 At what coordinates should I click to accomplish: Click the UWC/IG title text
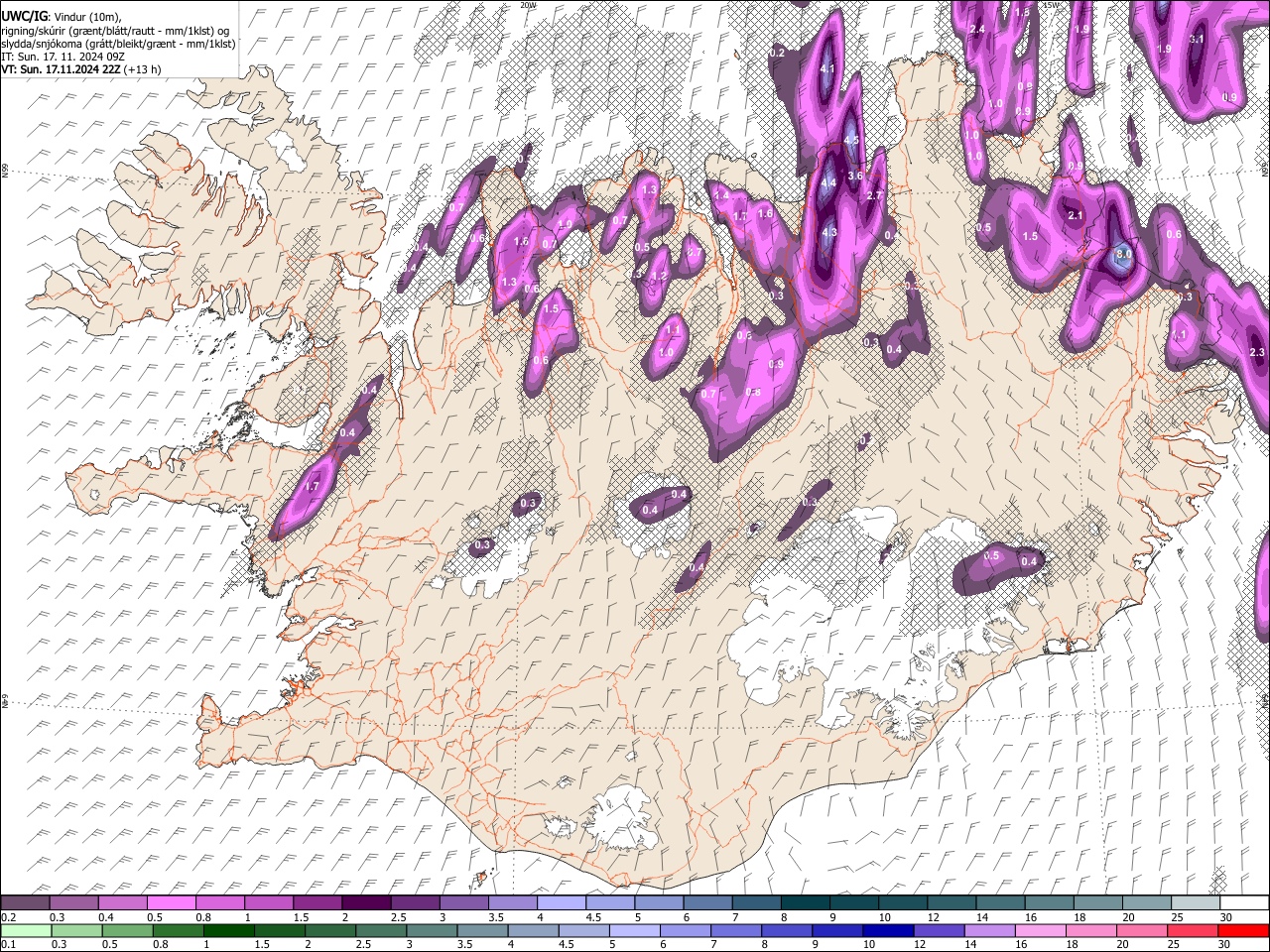(24, 15)
